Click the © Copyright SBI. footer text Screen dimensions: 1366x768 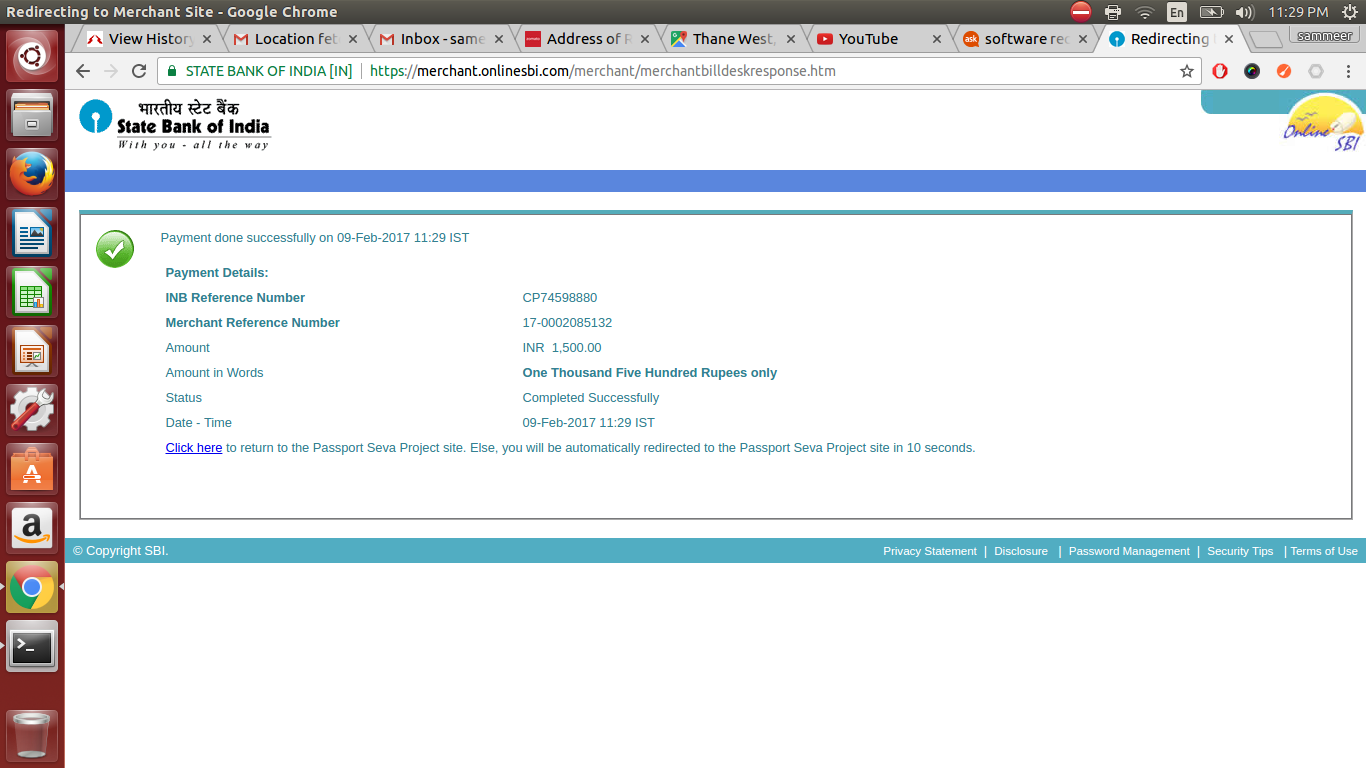click(121, 551)
